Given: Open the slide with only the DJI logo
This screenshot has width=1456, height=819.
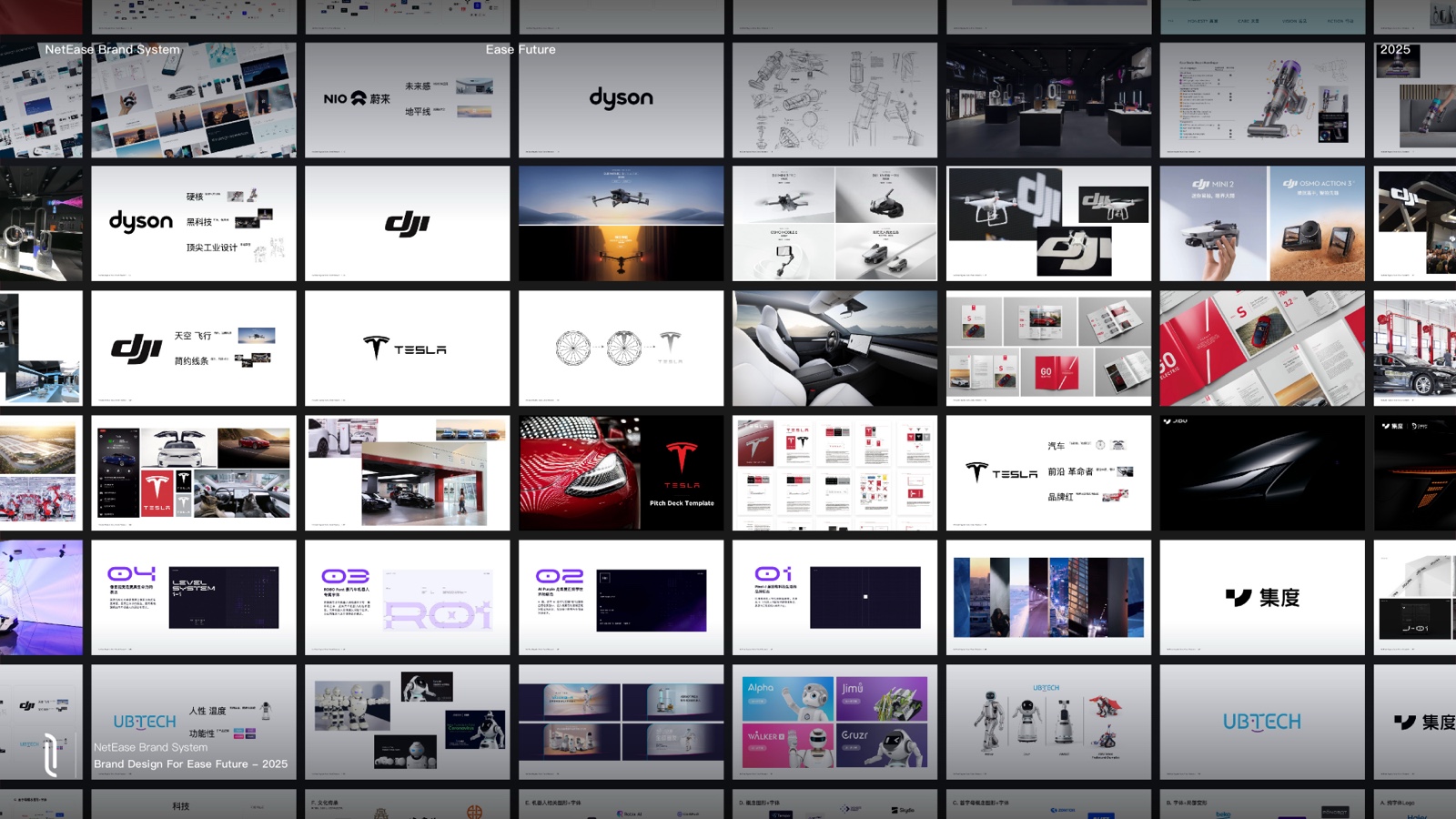Looking at the screenshot, I should [408, 223].
